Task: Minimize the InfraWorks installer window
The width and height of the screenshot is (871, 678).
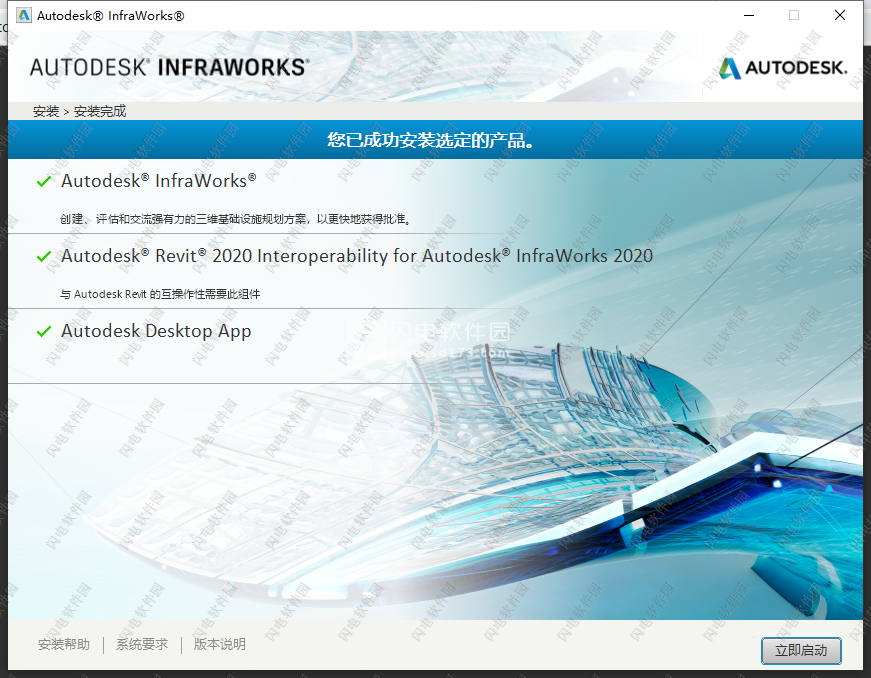Action: pos(749,15)
